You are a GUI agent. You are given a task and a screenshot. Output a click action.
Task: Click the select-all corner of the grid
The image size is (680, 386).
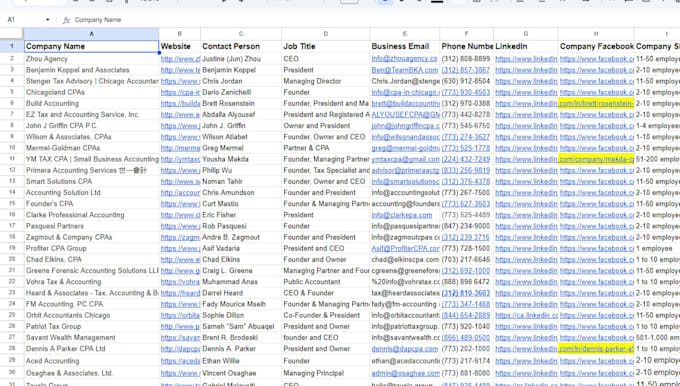point(12,33)
